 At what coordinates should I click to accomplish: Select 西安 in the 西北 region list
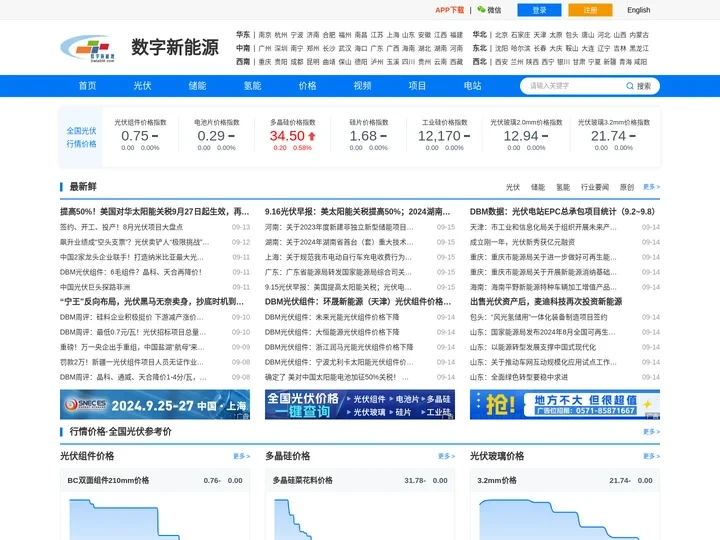tap(501, 62)
